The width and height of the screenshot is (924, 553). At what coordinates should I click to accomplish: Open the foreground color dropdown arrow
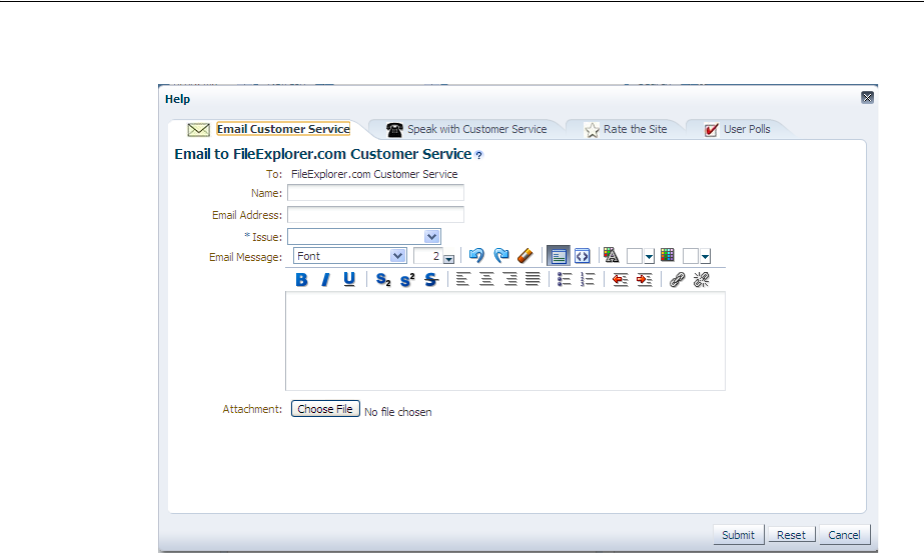coord(649,256)
